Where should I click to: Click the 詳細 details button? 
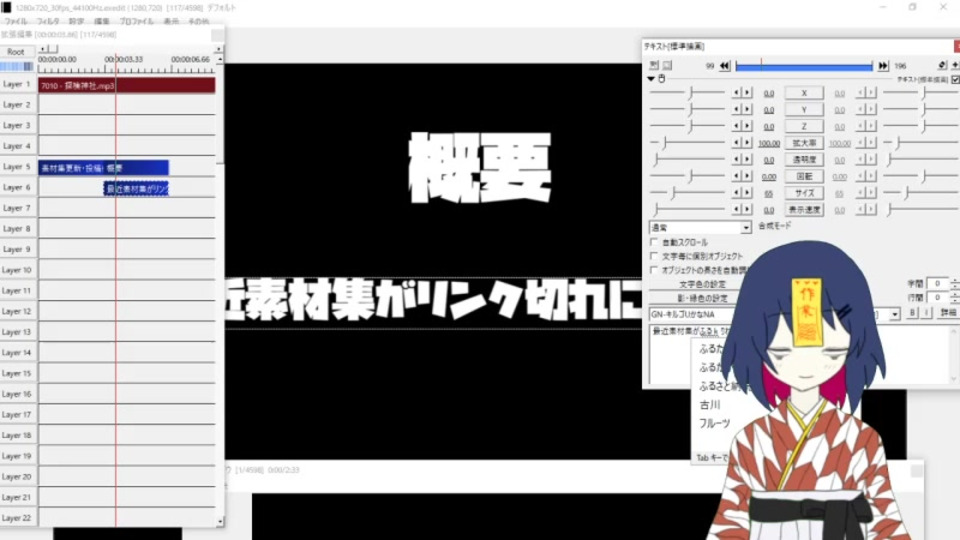coord(948,313)
